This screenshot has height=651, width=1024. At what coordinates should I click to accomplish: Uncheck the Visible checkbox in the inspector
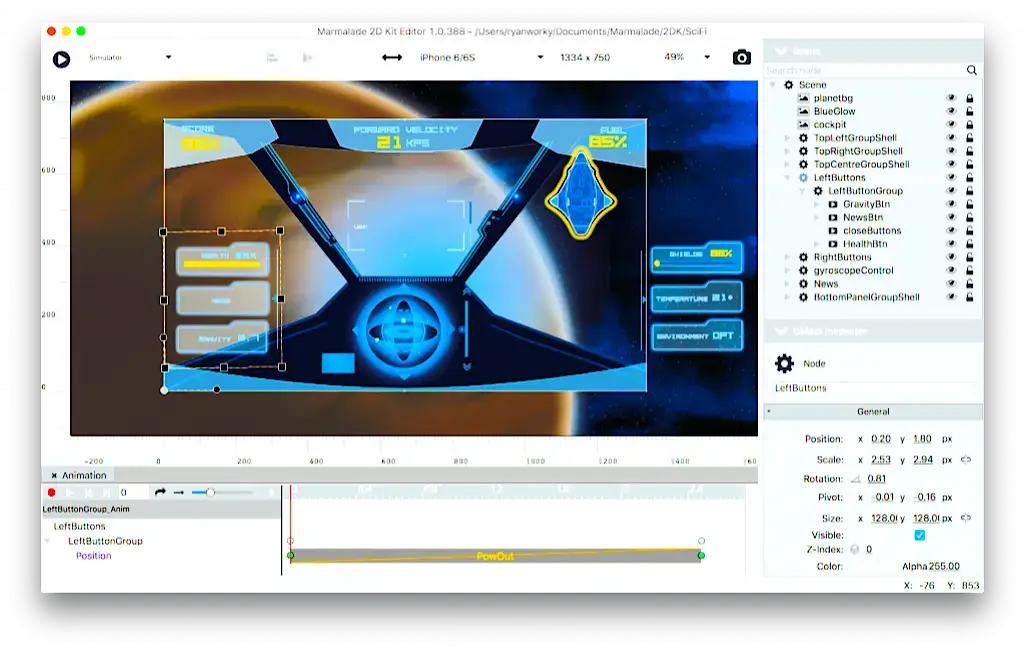tap(920, 535)
